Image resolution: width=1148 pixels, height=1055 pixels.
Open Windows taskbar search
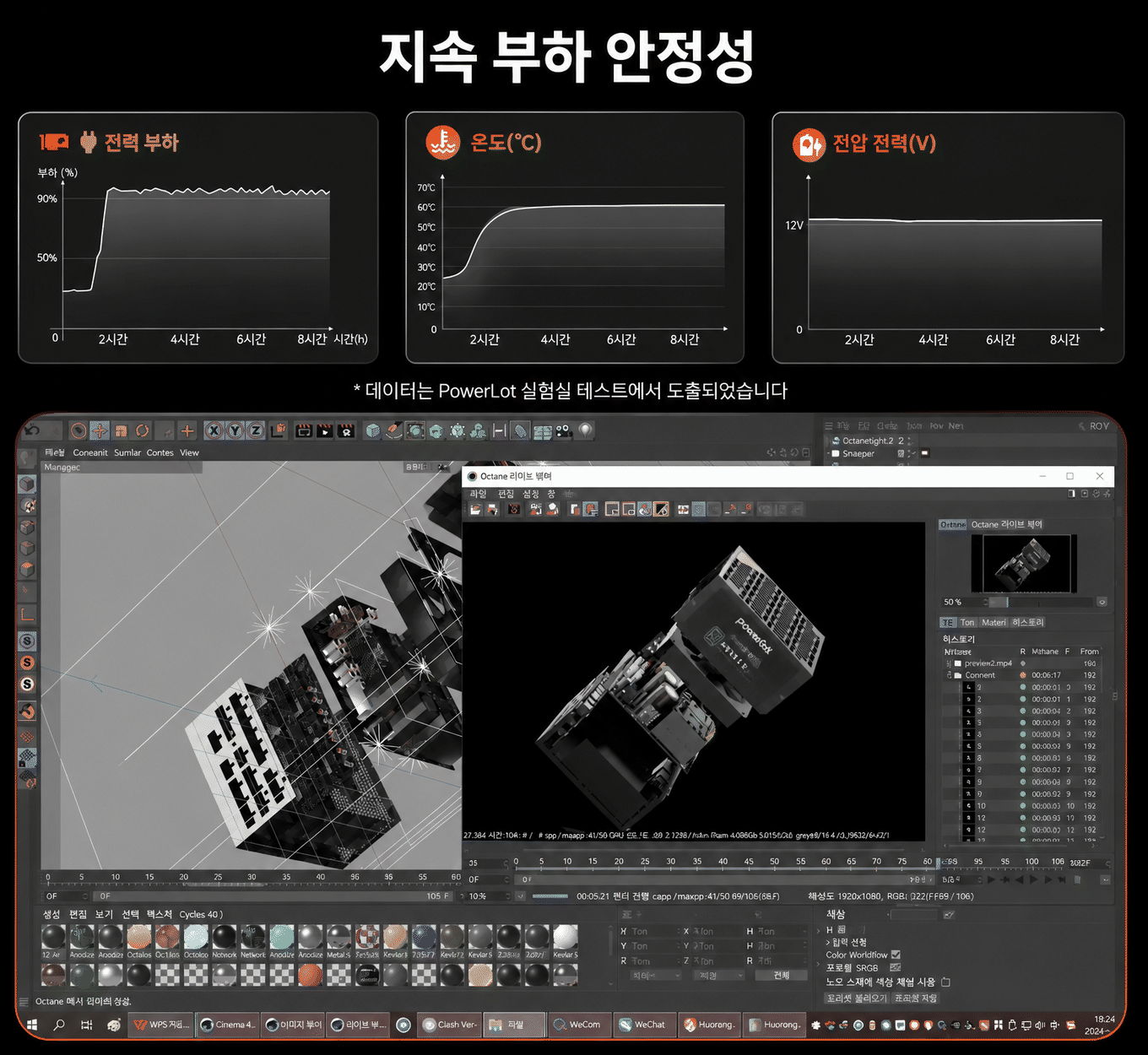click(59, 1025)
